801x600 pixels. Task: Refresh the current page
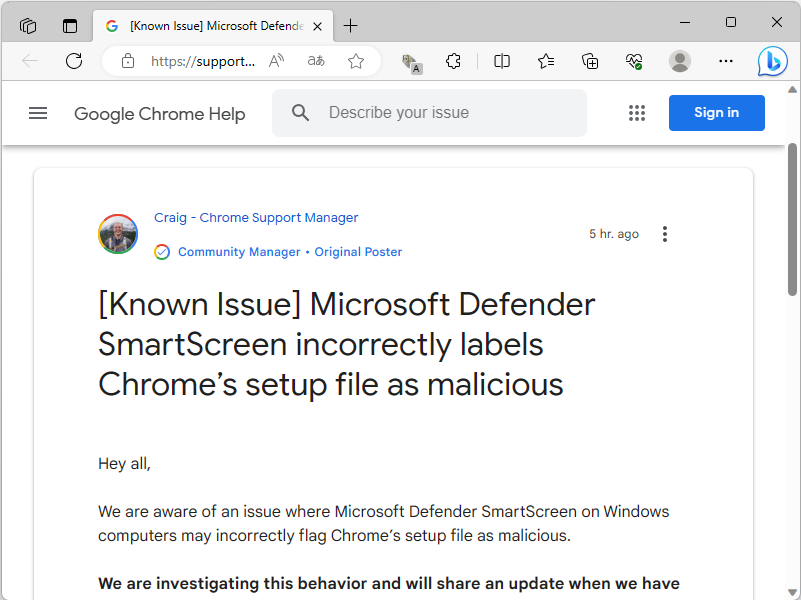73,61
